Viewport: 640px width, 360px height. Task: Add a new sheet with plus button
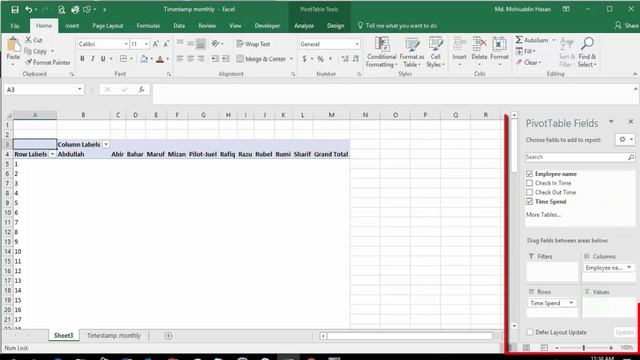168,336
